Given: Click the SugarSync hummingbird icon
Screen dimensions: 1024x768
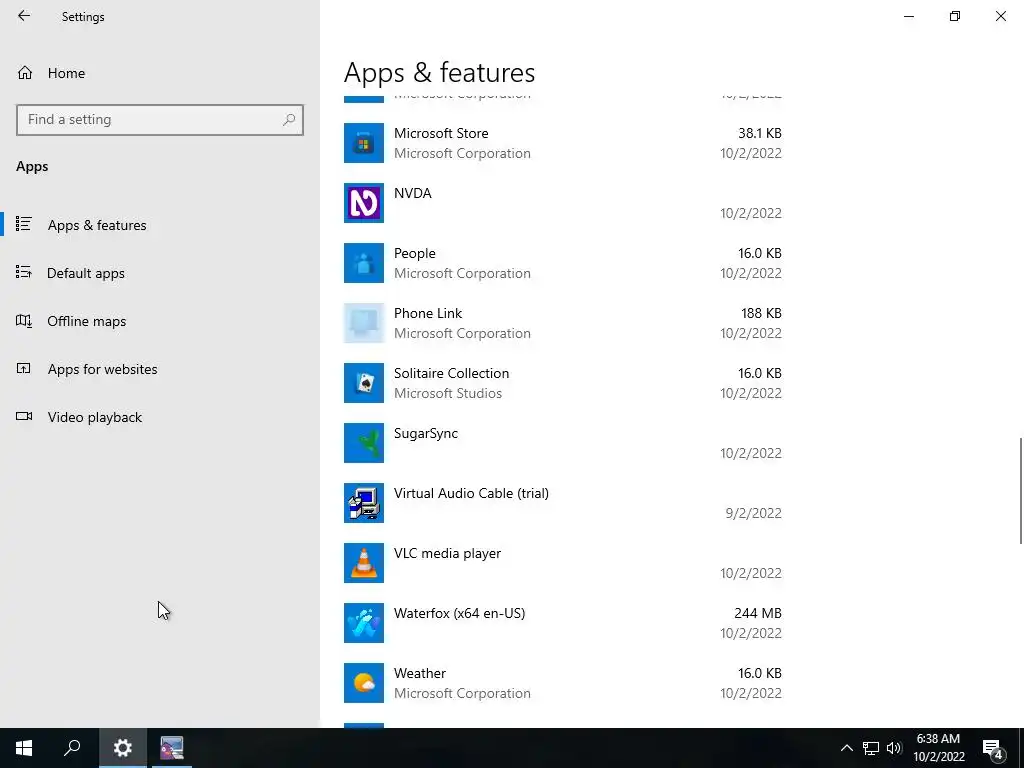Looking at the screenshot, I should pos(364,443).
